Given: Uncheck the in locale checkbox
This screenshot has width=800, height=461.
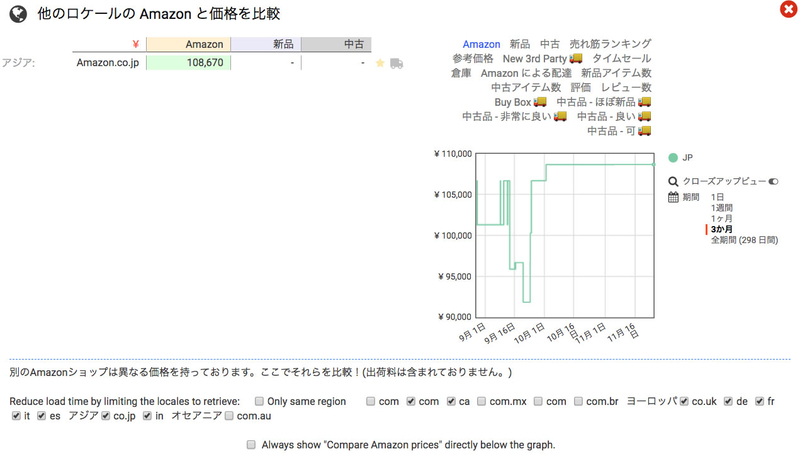Looking at the screenshot, I should coord(147,416).
